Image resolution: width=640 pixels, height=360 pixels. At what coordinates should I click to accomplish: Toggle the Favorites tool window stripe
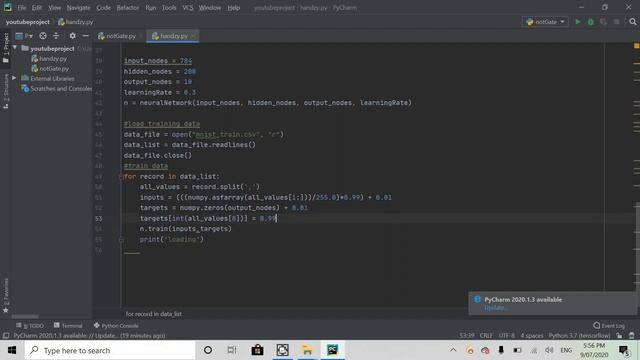point(6,296)
